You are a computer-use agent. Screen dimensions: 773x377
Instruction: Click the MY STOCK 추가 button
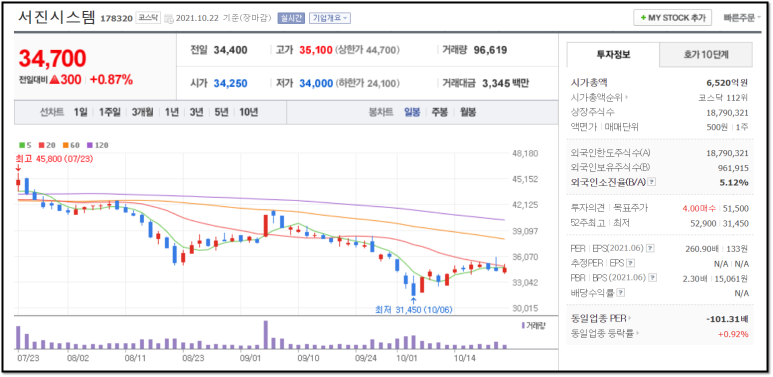(x=672, y=18)
